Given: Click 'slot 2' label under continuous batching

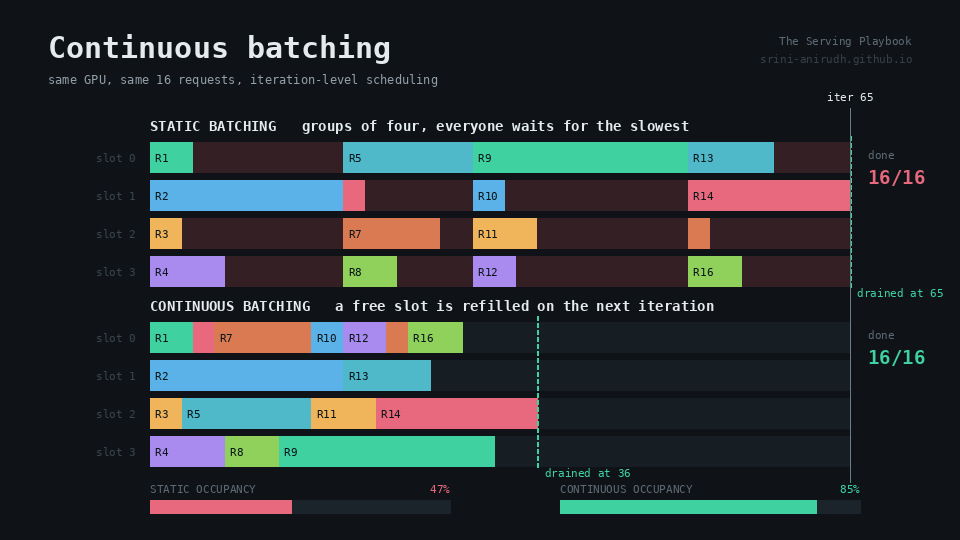Looking at the screenshot, I should 116,414.
